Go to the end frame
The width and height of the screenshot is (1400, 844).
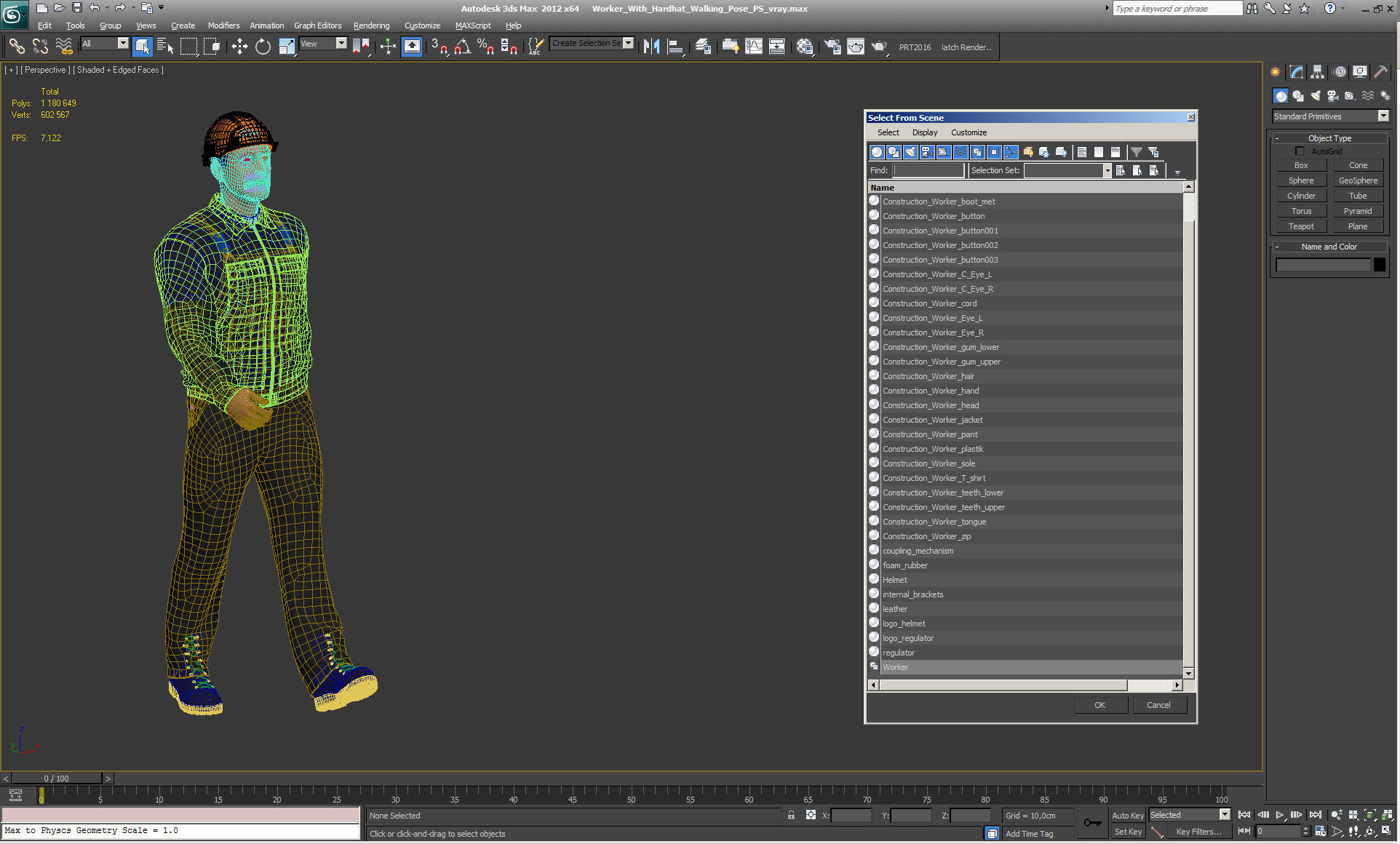pyautogui.click(x=1315, y=815)
